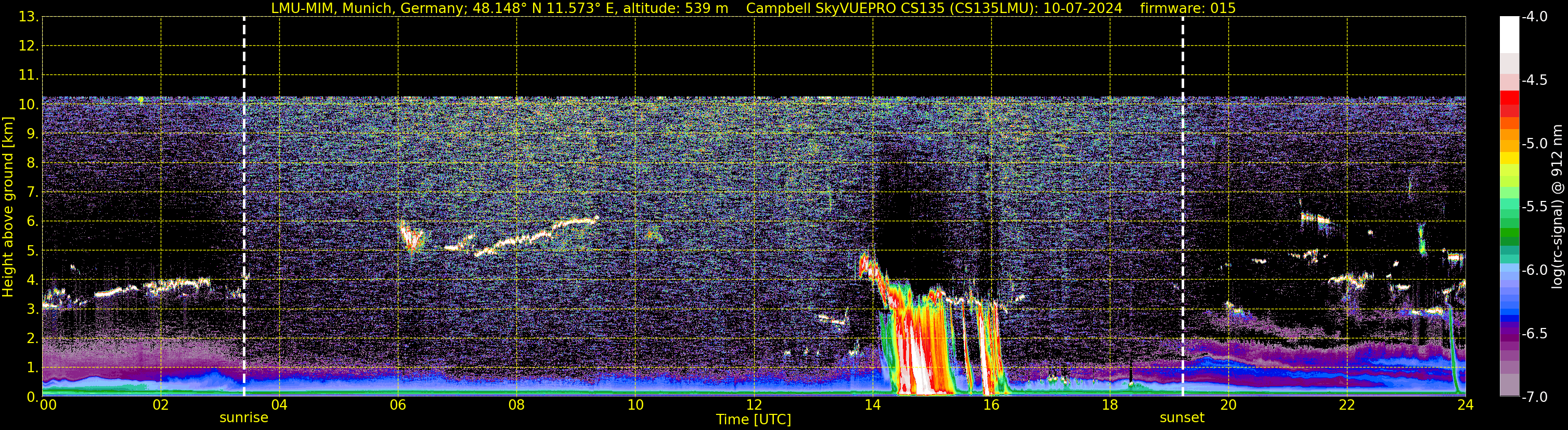Click the '4.' height tick label
This screenshot has height=430, width=1568.
tap(32, 280)
